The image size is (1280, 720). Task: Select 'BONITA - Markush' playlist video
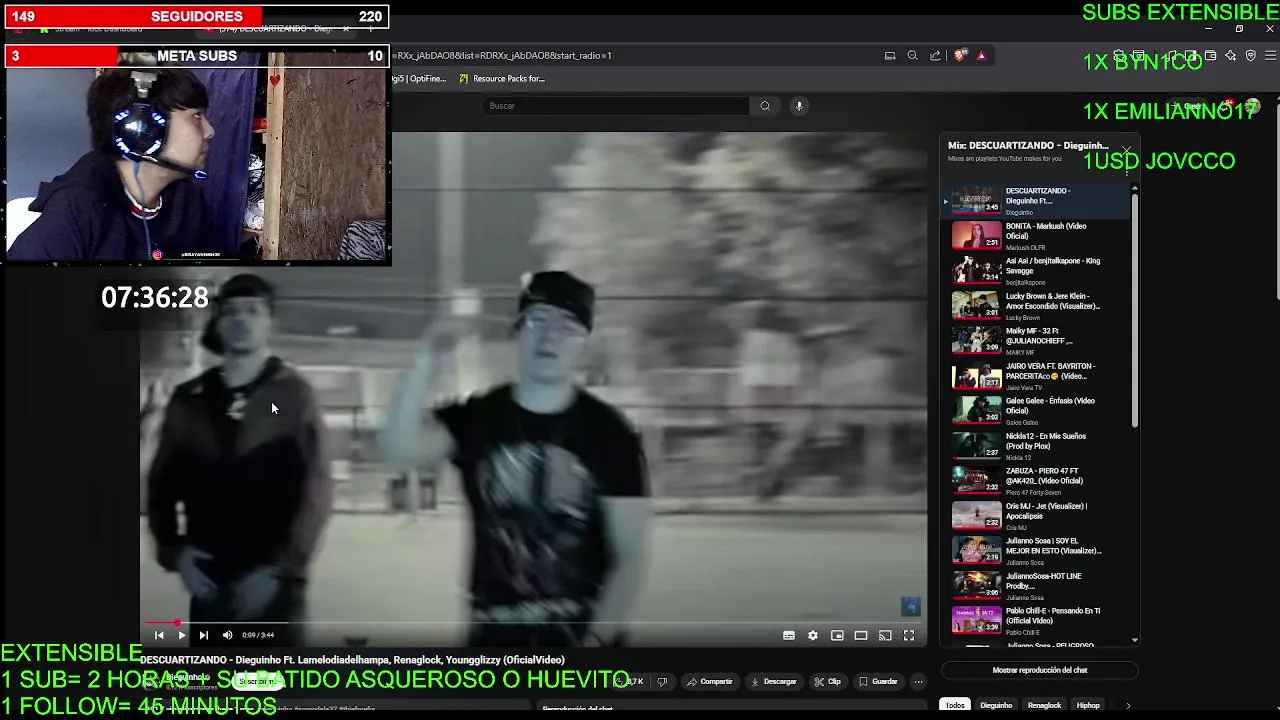tap(1038, 236)
